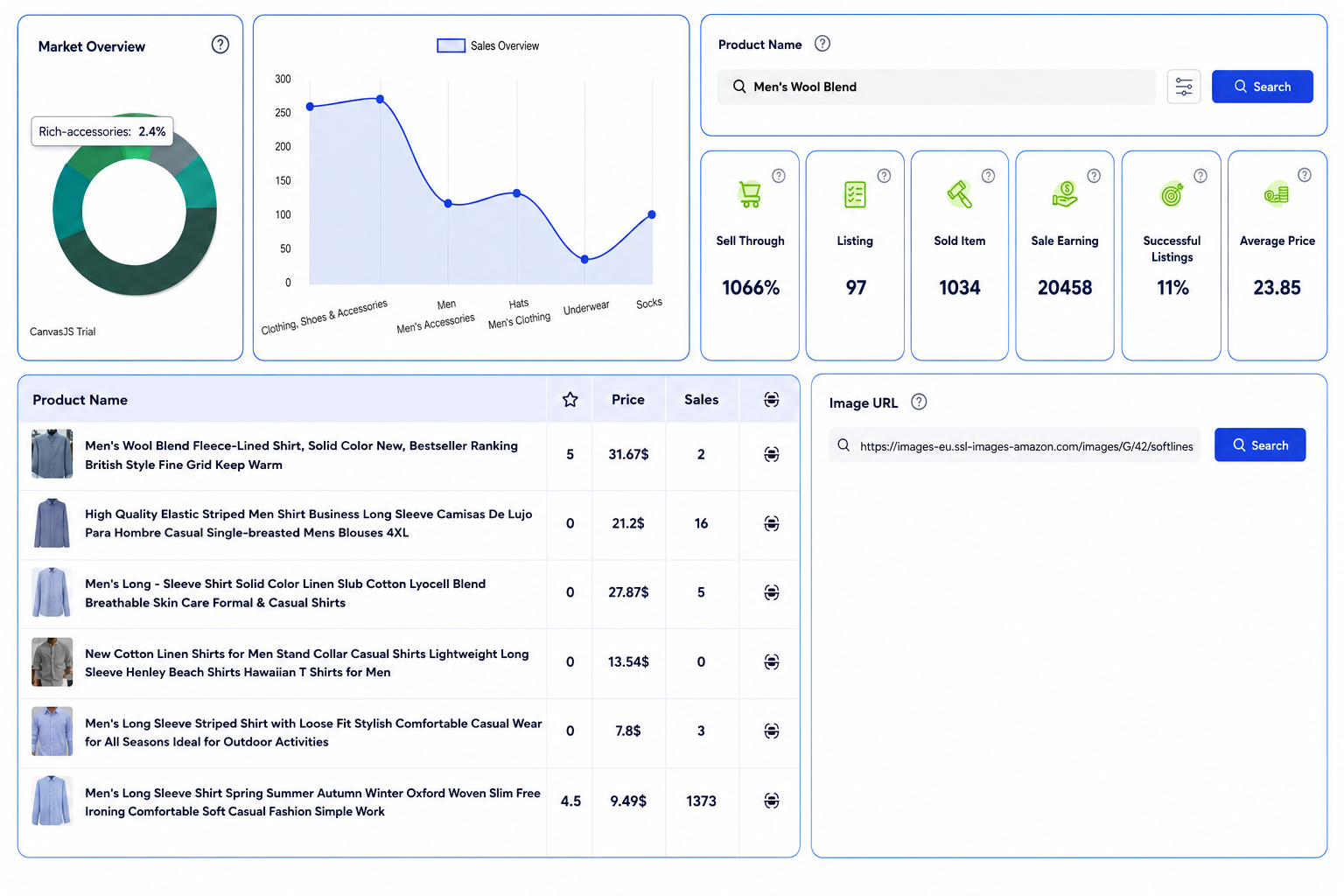Click the 20458 Sale Earning value
This screenshot has height=896, width=1344.
click(x=1065, y=288)
